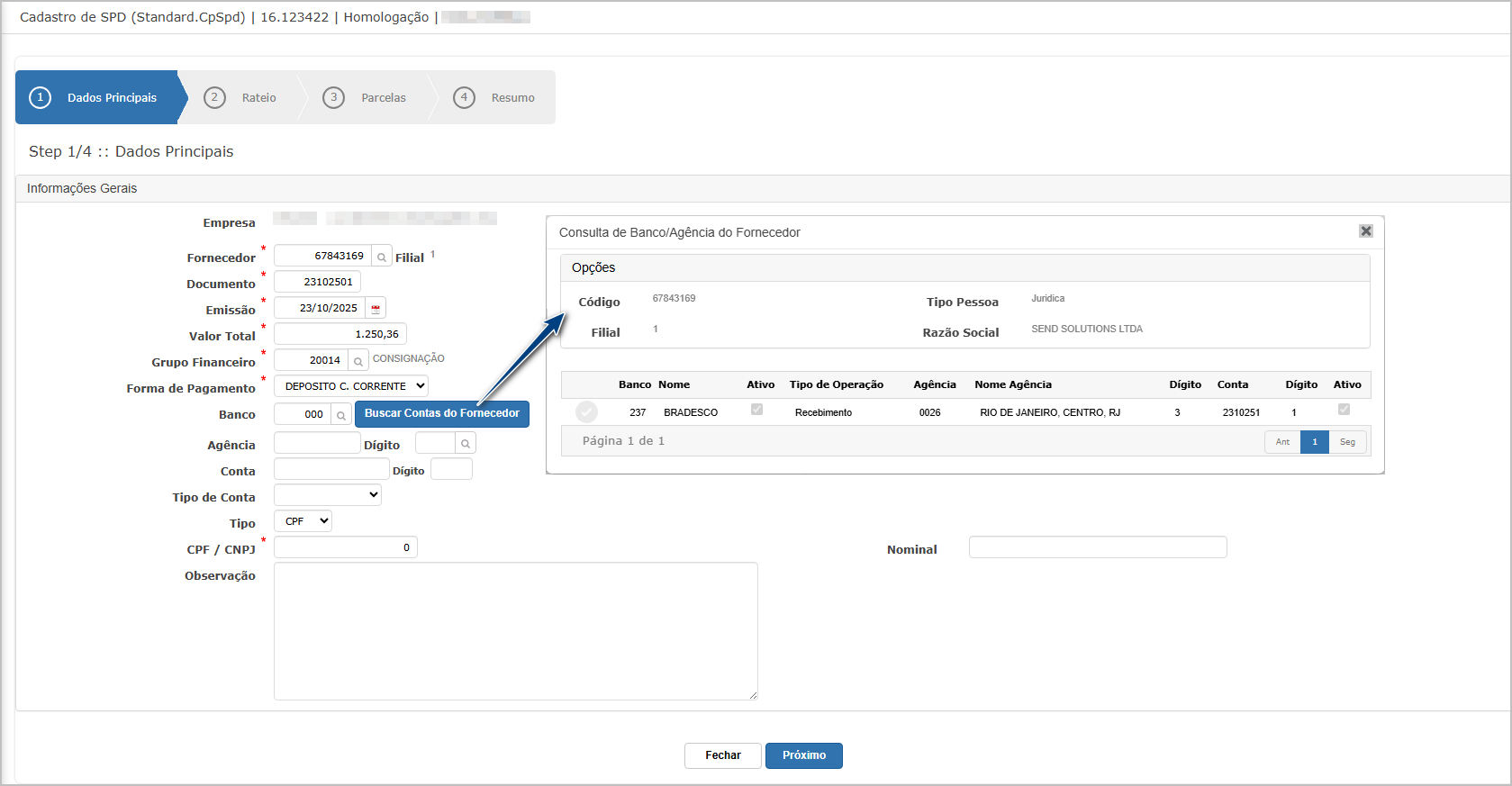Screen dimensions: 1512x786
Task: Click the Seg next page button
Action: tap(1347, 442)
